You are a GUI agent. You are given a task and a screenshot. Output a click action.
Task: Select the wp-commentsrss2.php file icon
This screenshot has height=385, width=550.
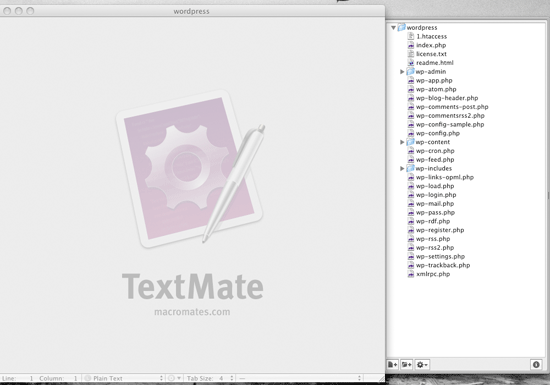(x=411, y=115)
